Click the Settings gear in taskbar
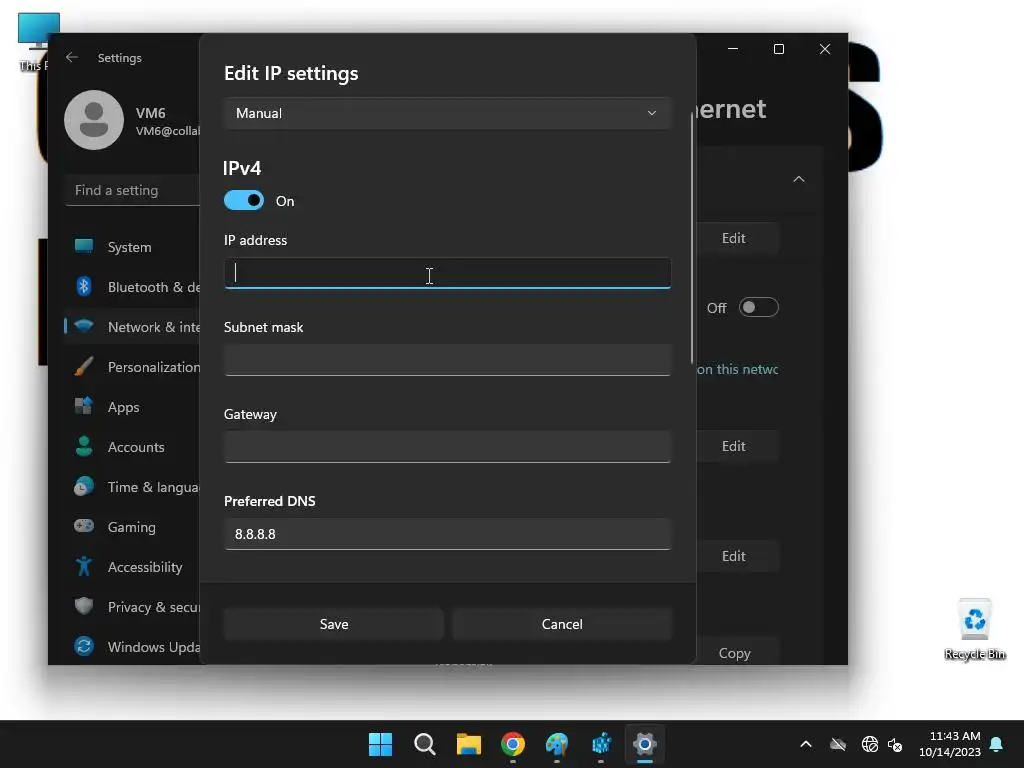 (645, 744)
